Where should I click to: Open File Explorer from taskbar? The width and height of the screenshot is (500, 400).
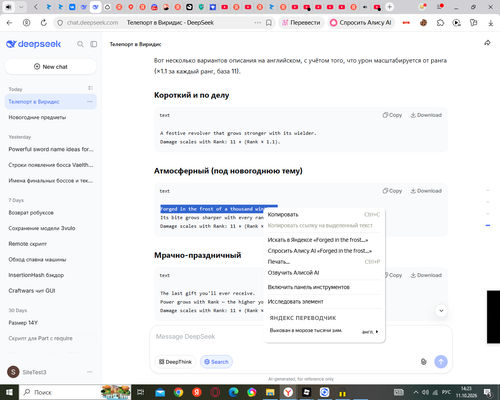[270, 392]
